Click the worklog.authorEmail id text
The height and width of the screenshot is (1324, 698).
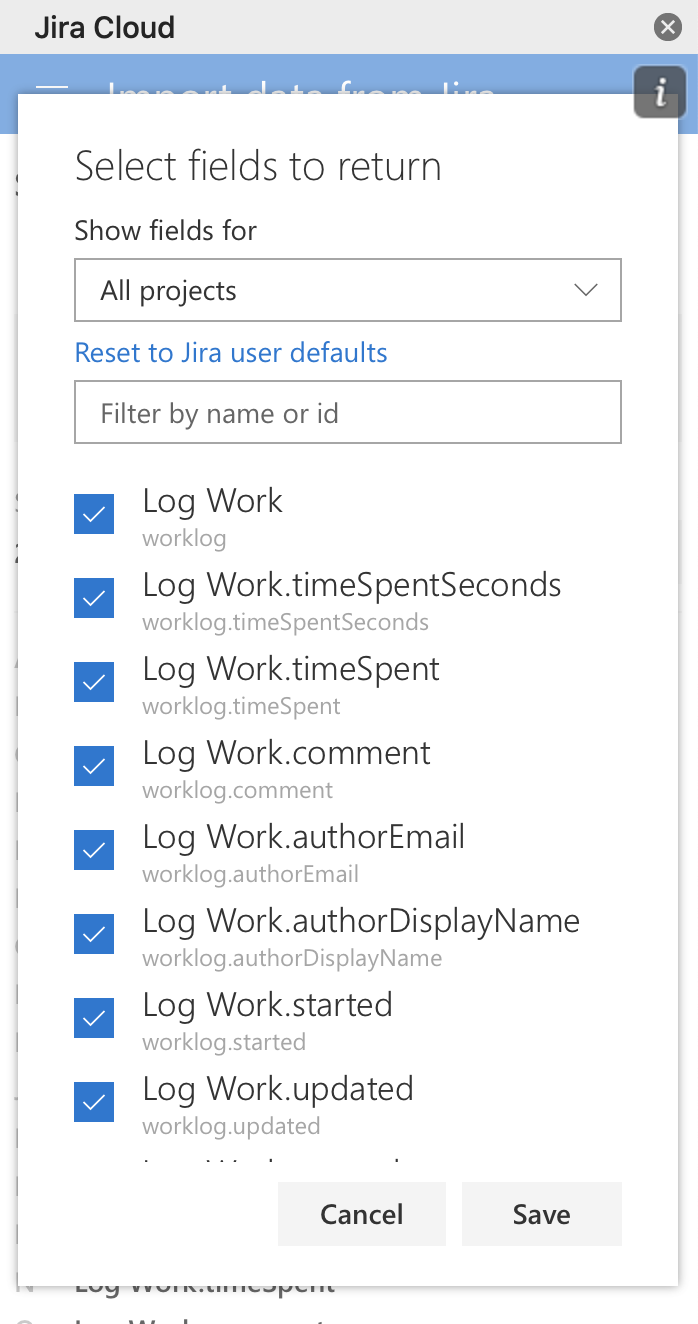251,875
